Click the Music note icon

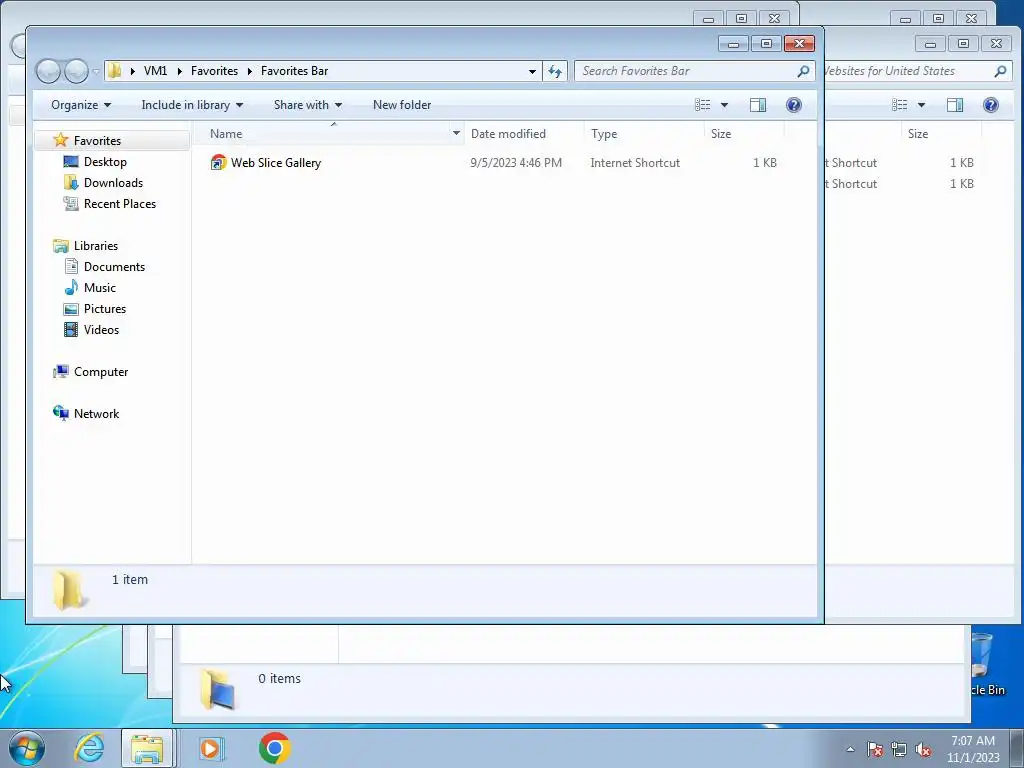tap(71, 287)
